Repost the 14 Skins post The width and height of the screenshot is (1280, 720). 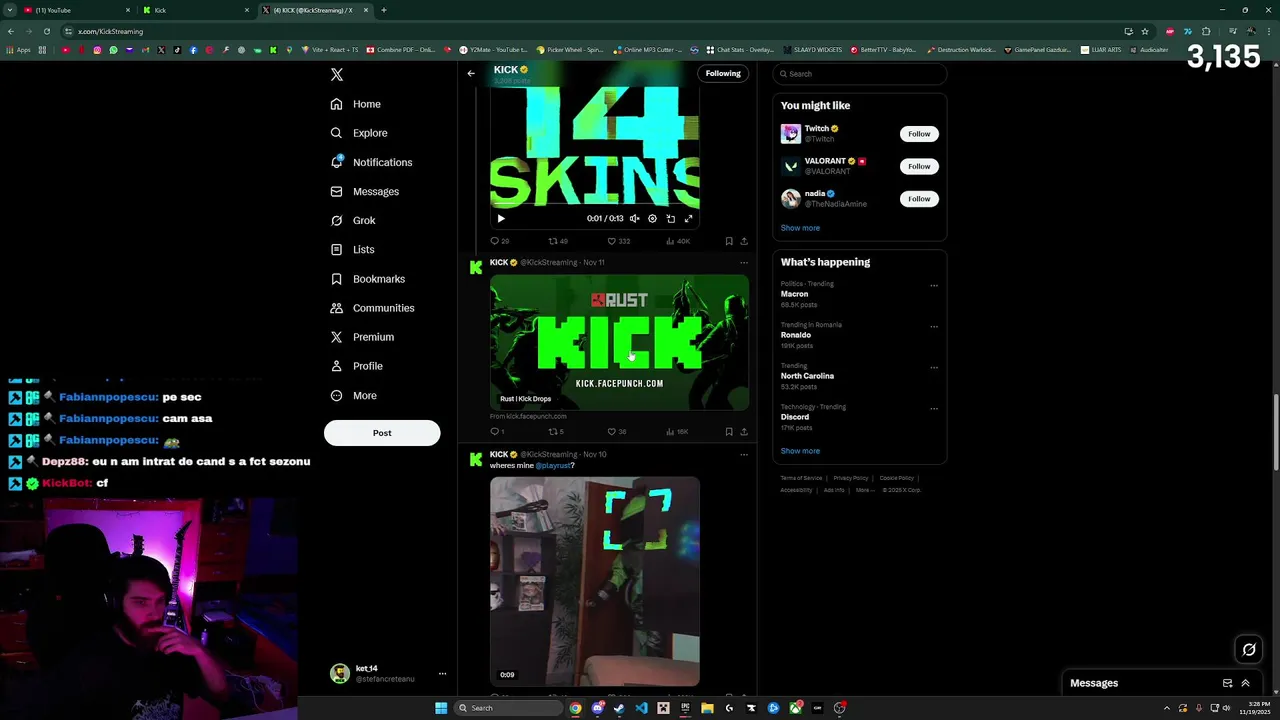558,241
